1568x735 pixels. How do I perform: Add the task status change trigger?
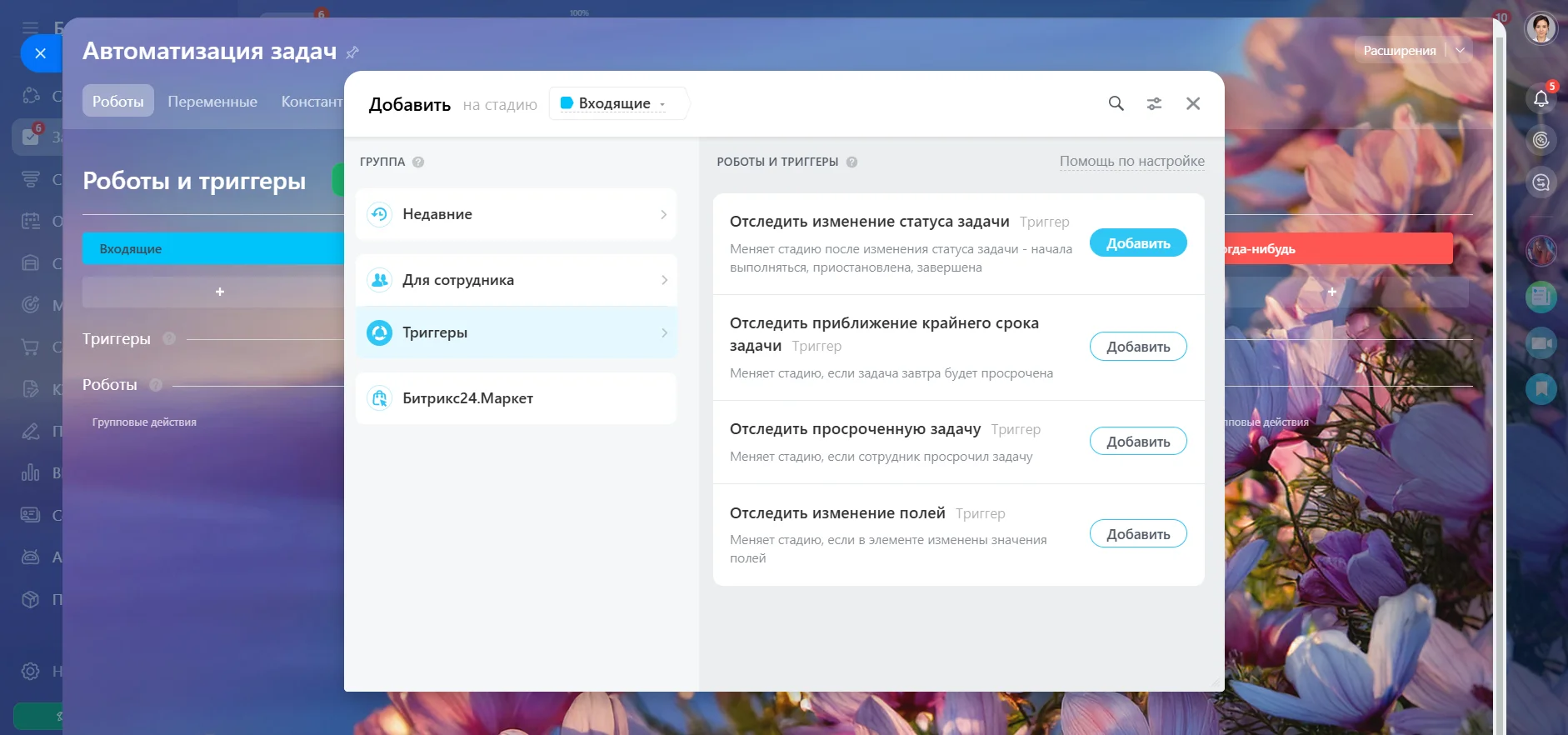tap(1137, 243)
